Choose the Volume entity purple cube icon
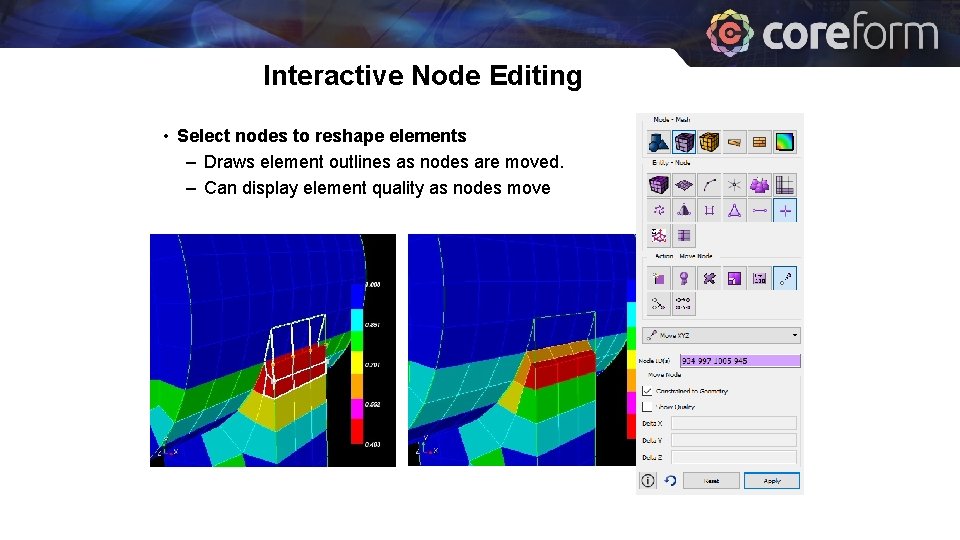 (658, 184)
